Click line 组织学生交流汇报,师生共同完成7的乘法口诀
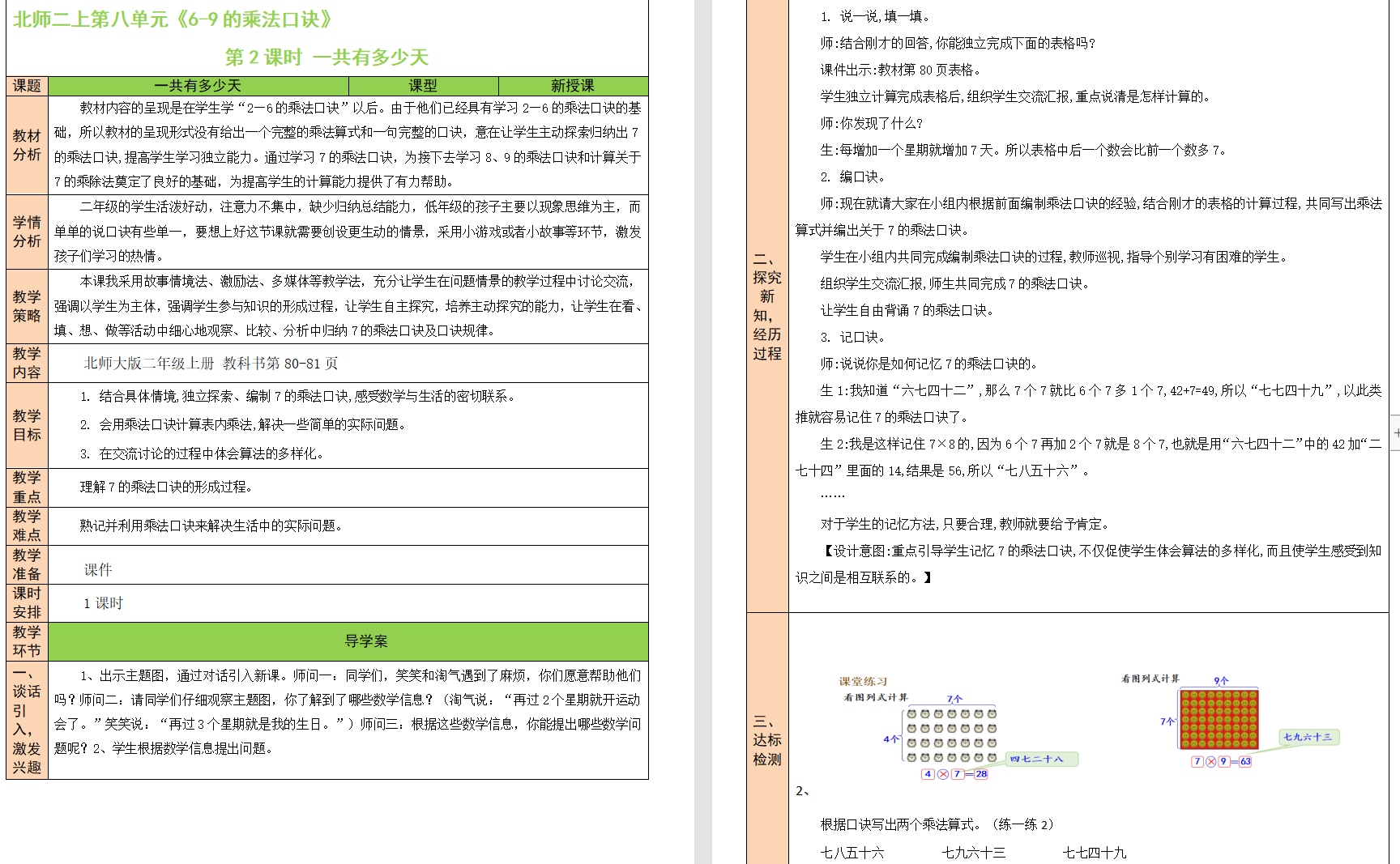1400x864 pixels. pyautogui.click(x=955, y=283)
